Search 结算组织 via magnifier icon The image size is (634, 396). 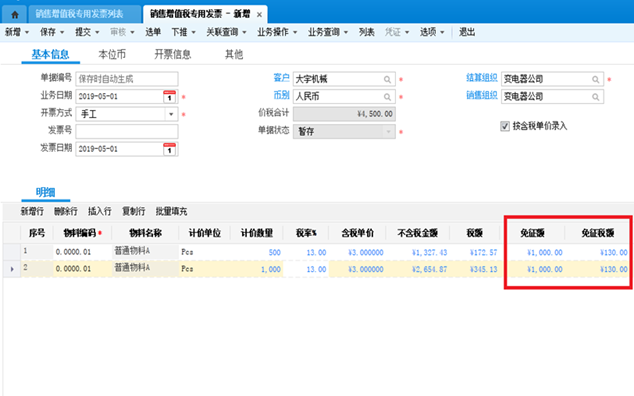(x=595, y=79)
